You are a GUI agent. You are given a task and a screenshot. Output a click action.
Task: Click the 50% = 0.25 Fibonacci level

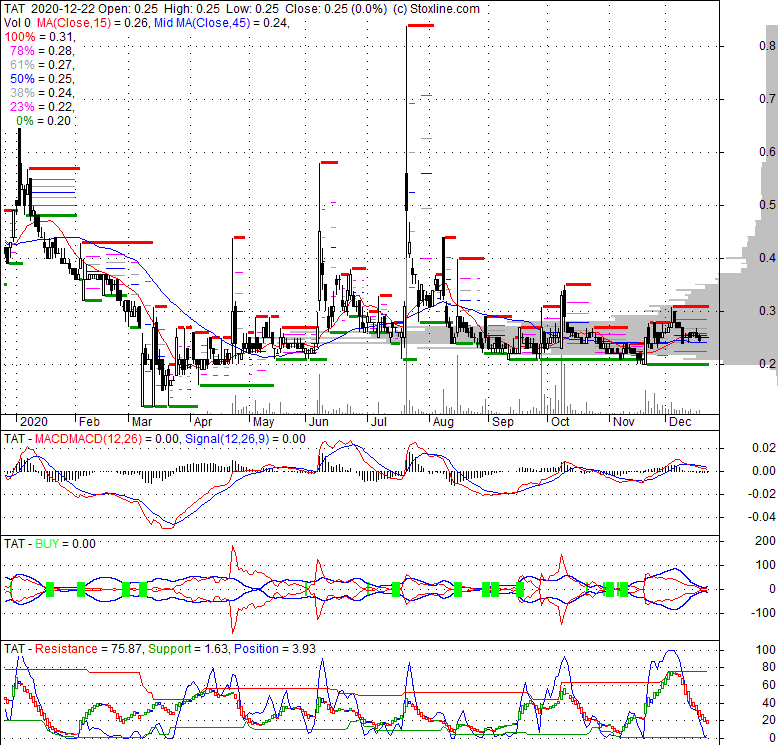click(42, 79)
